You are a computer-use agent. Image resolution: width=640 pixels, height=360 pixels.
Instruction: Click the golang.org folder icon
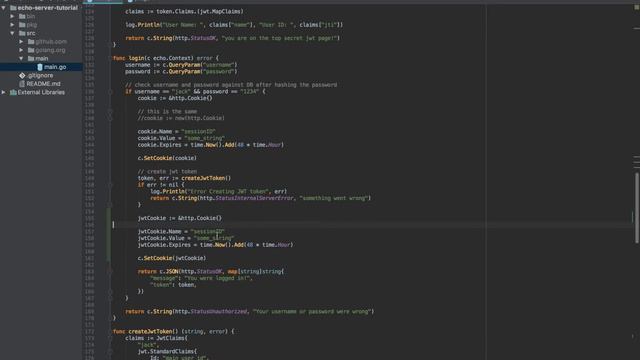(31, 50)
